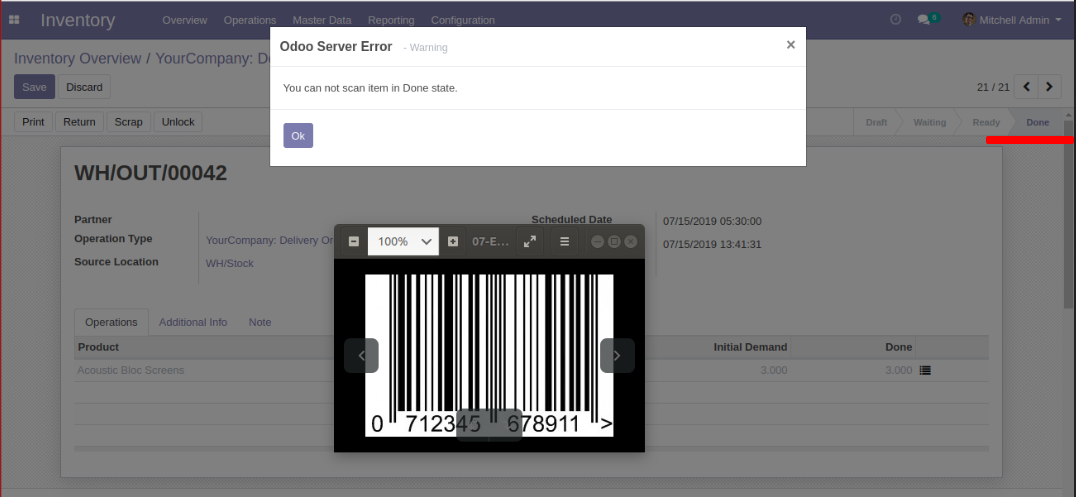Open the Operations menu
This screenshot has width=1076, height=497.
[250, 20]
